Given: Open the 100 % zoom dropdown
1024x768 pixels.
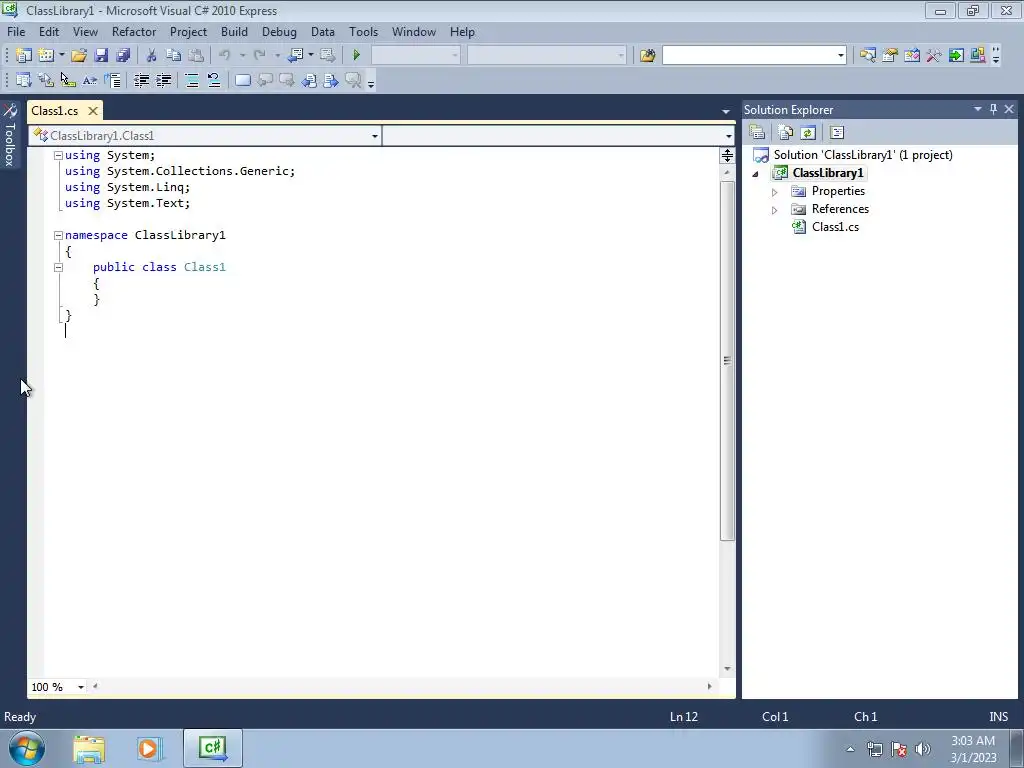Looking at the screenshot, I should coord(81,687).
